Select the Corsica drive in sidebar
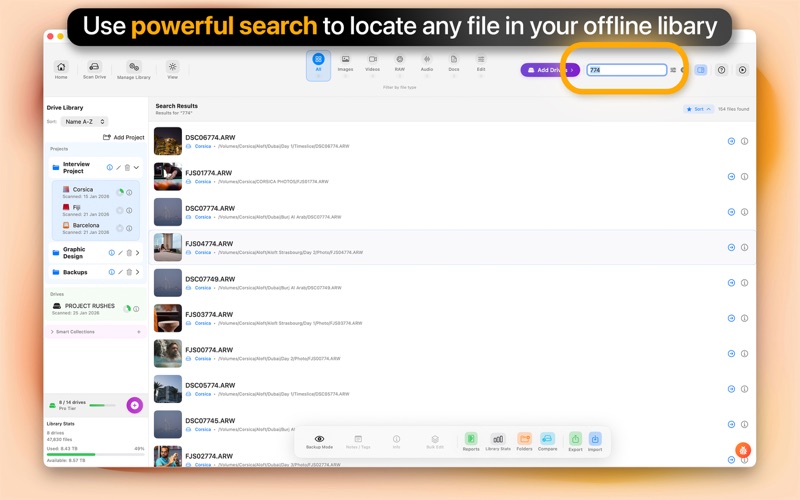Viewport: 800px width, 500px height. coord(85,192)
